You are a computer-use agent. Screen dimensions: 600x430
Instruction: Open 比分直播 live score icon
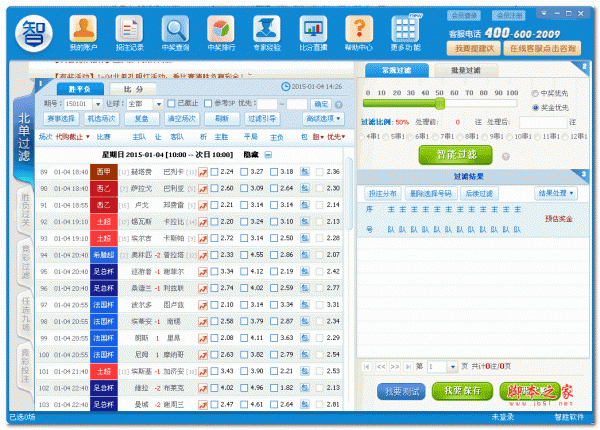point(313,33)
